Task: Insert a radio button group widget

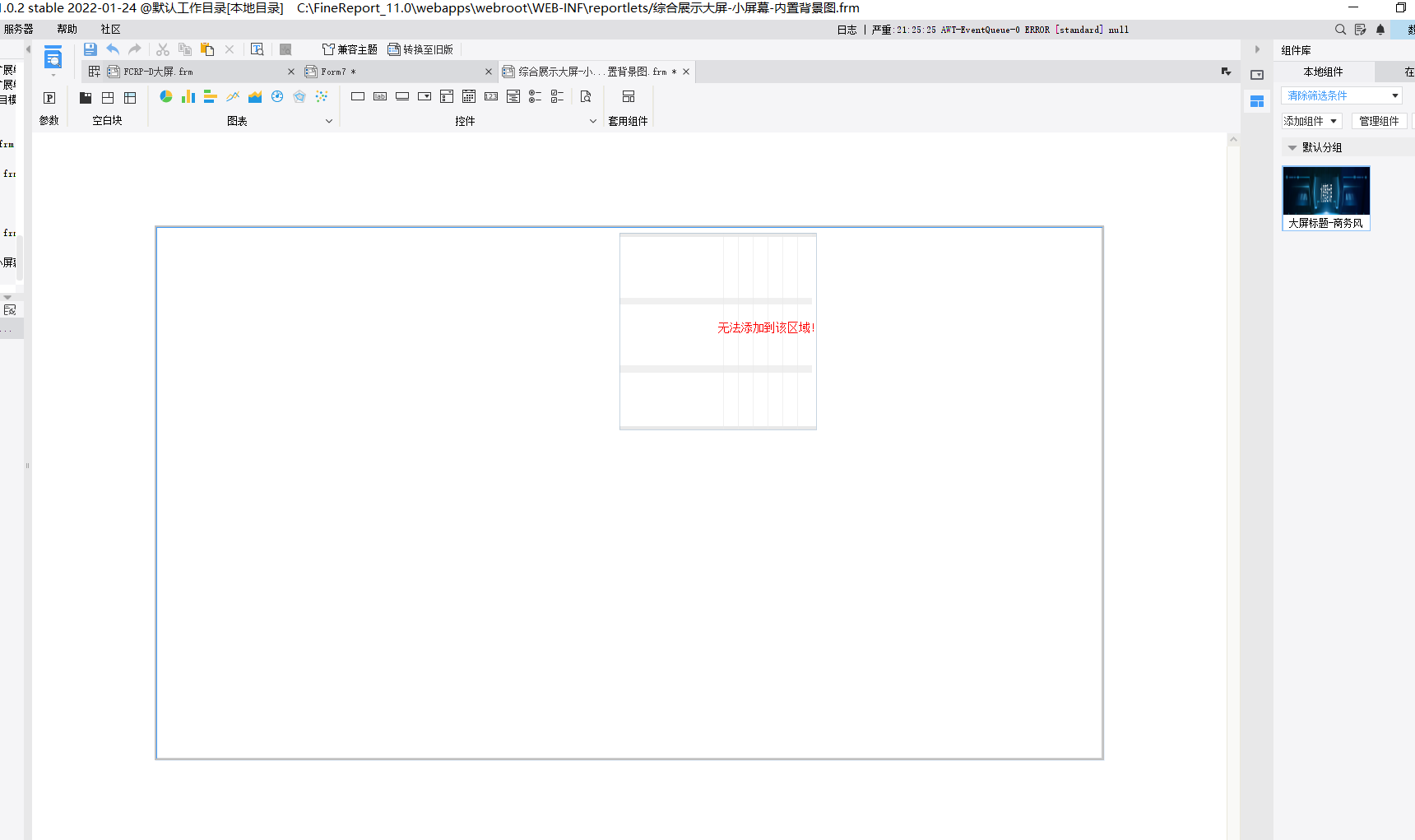Action: coord(536,97)
